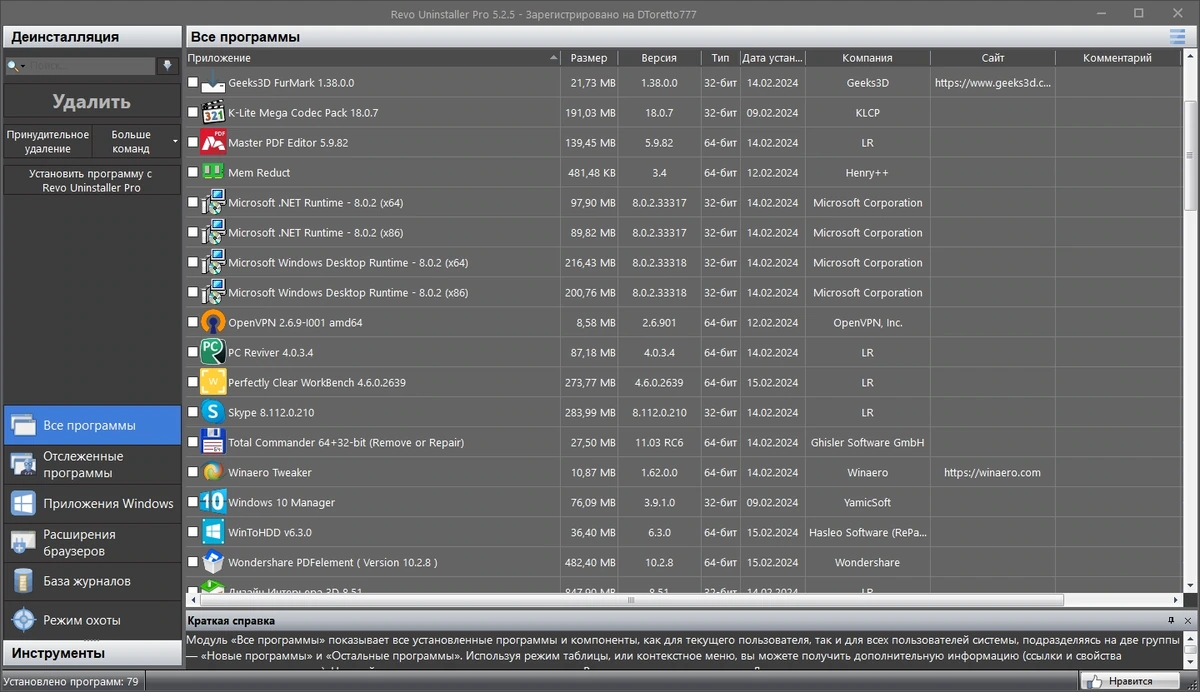
Task: Click https://winaero.com site cell
Action: (992, 473)
